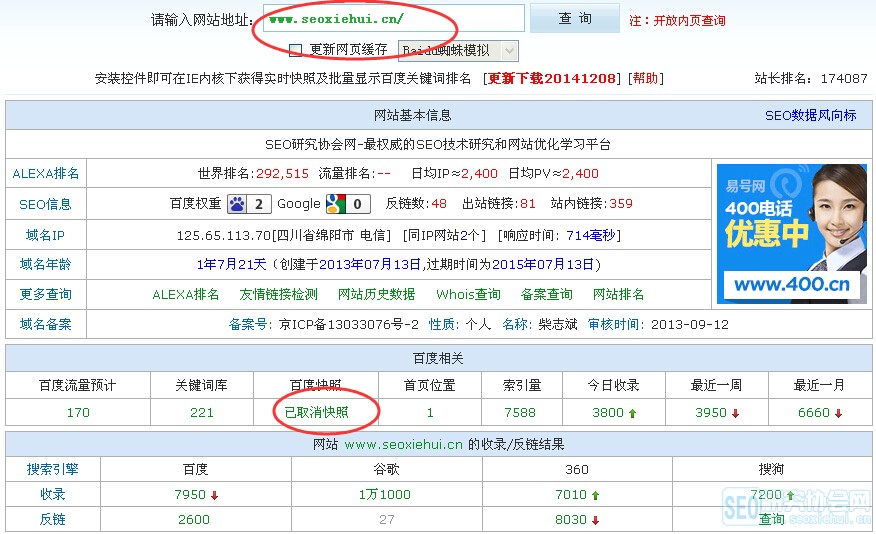Viewport: 876px width, 534px height.
Task: Click world rank value 292,515
Action: click(282, 174)
